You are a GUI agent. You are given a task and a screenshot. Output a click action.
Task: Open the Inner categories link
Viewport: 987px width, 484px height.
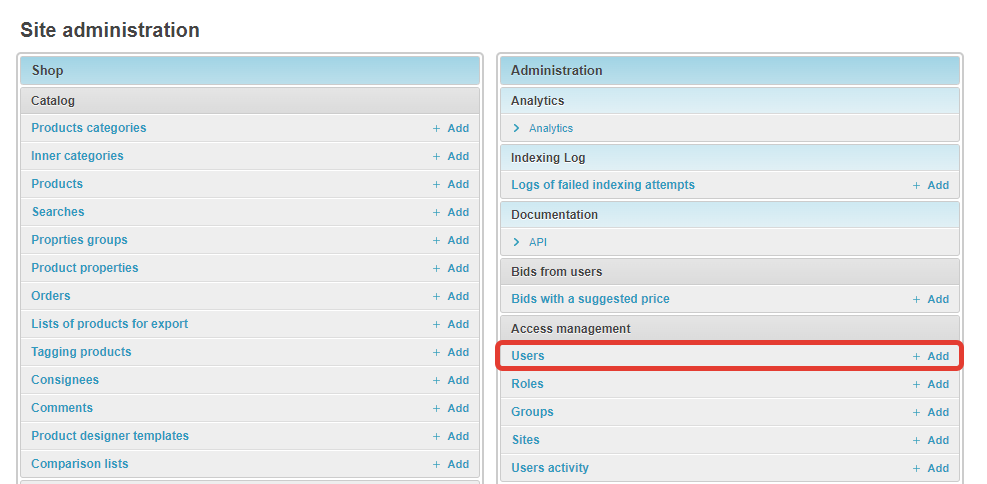(x=77, y=156)
